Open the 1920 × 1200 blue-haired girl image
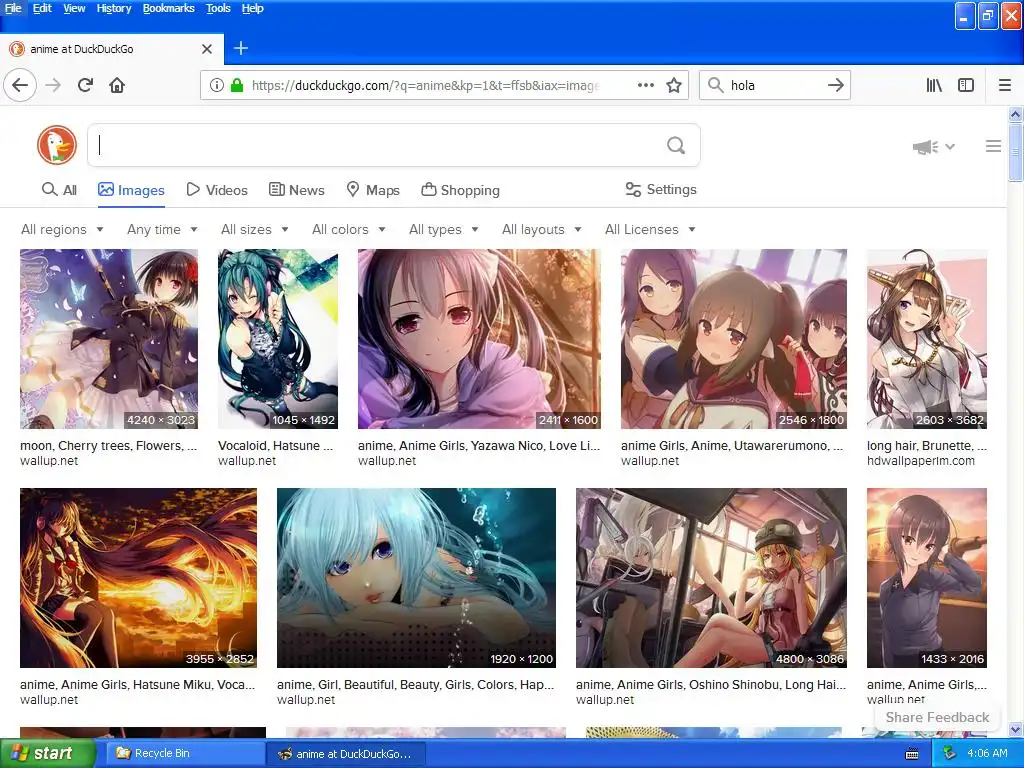Screen dimensions: 1024x768 [416, 577]
